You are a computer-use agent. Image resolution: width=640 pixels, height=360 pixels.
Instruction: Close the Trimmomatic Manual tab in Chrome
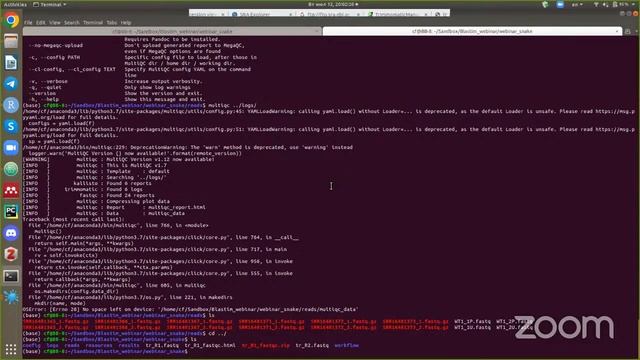[x=426, y=14]
